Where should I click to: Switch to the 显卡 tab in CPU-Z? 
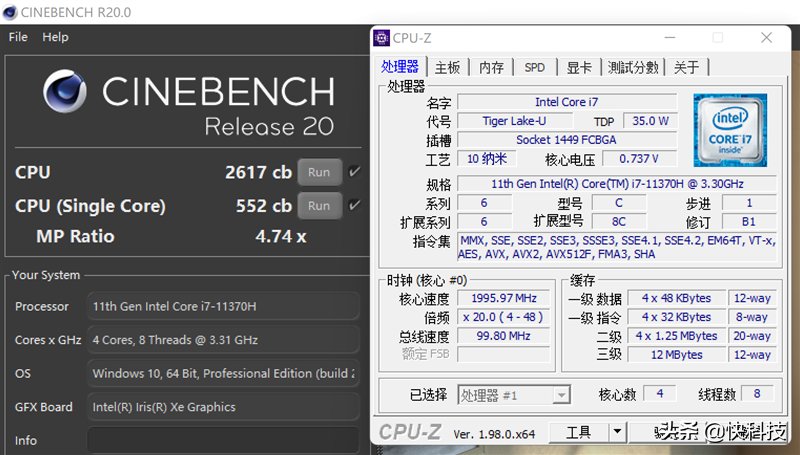click(x=579, y=67)
